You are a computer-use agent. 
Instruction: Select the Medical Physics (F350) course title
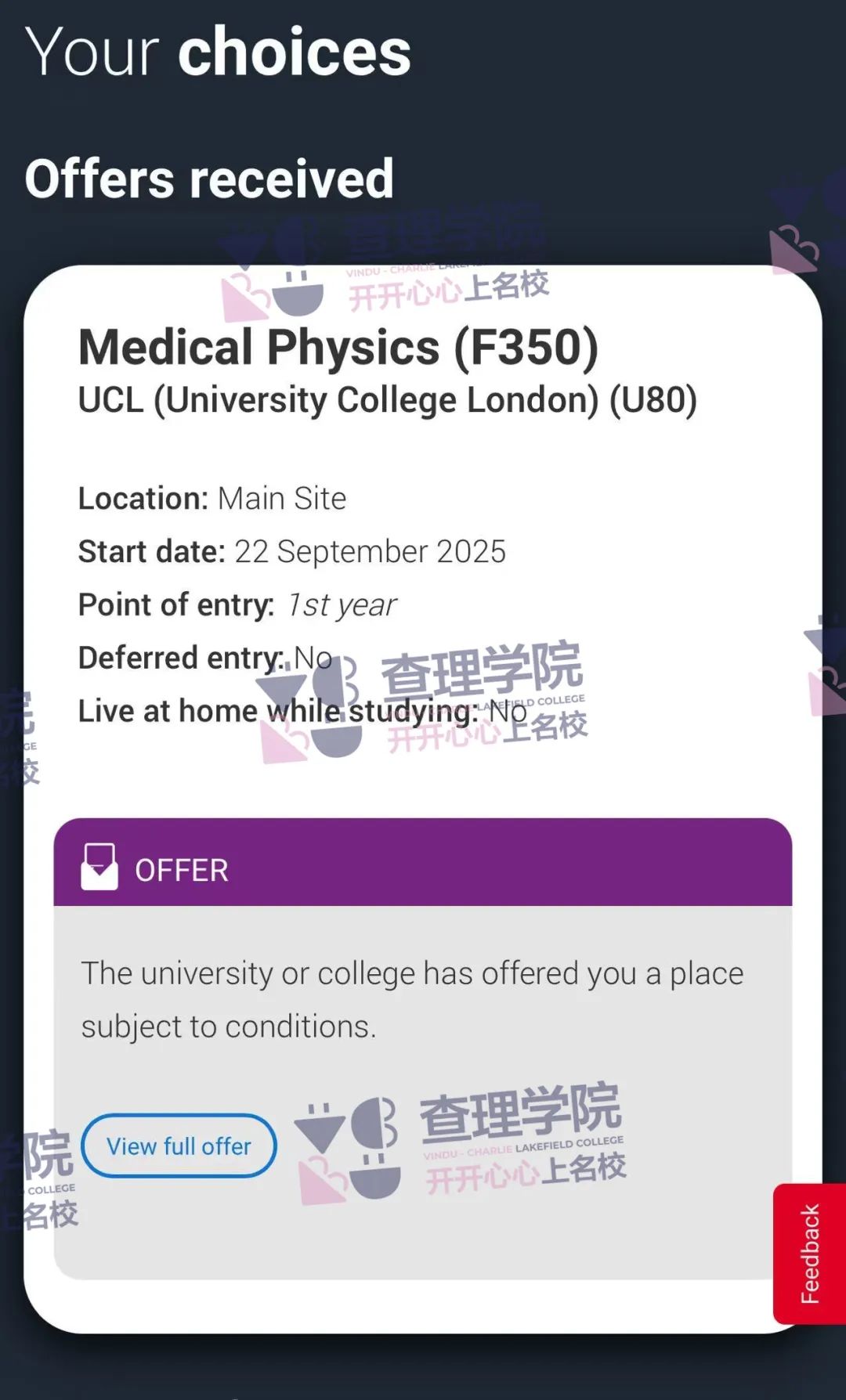point(338,347)
